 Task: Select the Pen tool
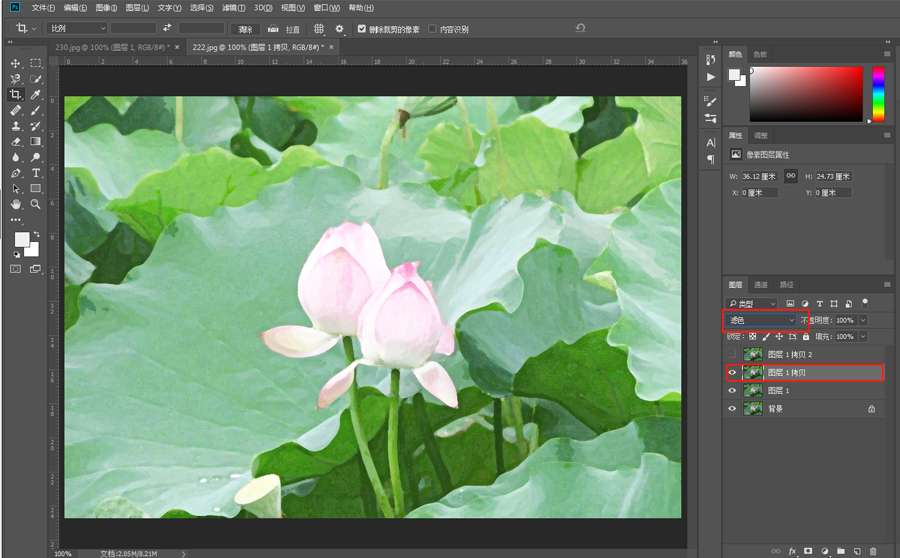pyautogui.click(x=15, y=173)
